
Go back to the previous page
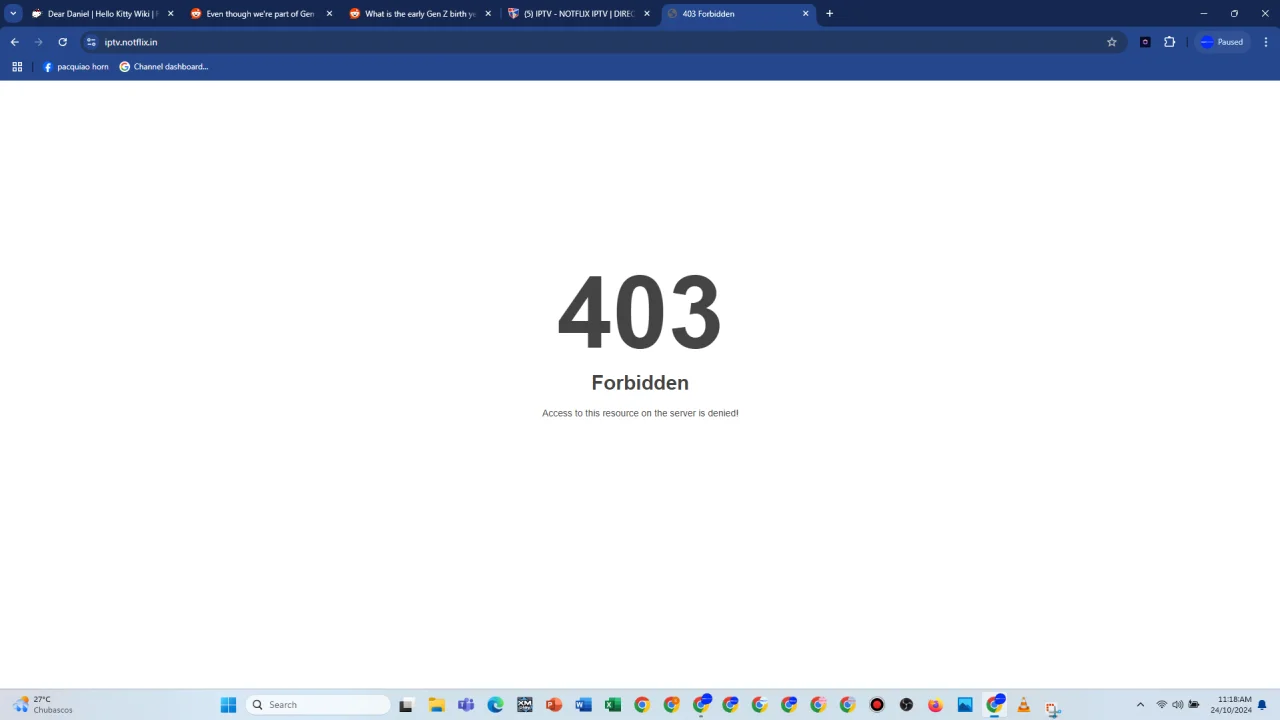point(14,42)
